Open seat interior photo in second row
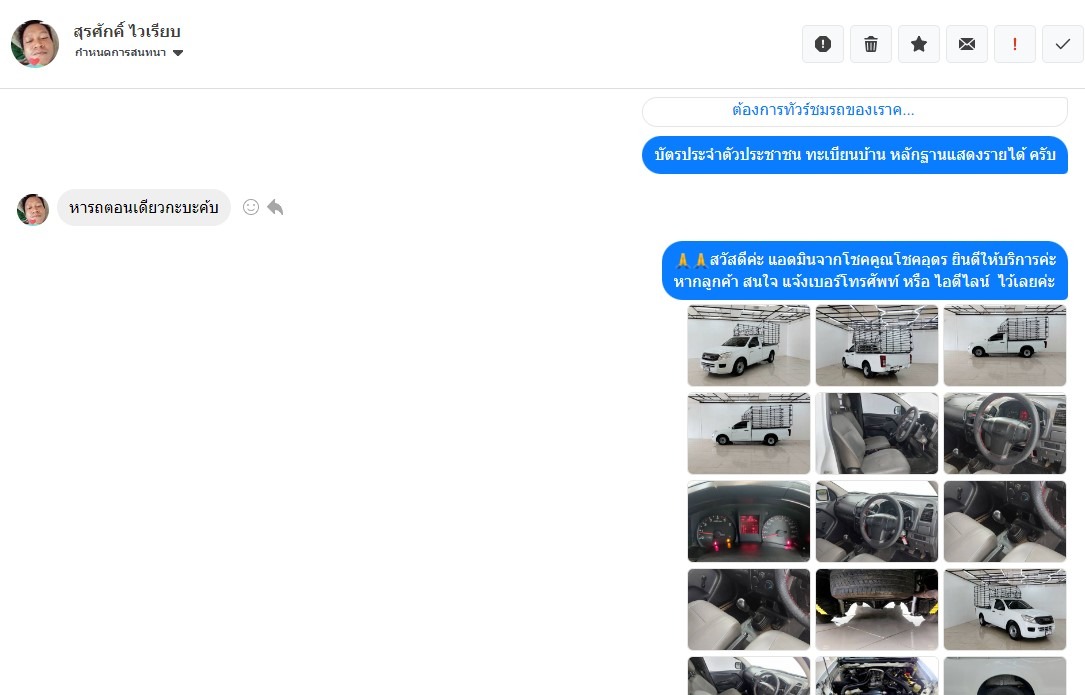This screenshot has width=1085, height=695. click(877, 433)
